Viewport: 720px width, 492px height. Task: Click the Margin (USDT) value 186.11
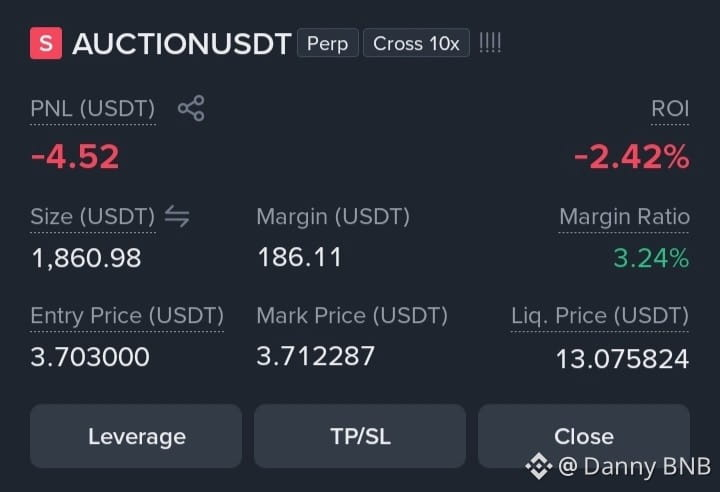300,257
